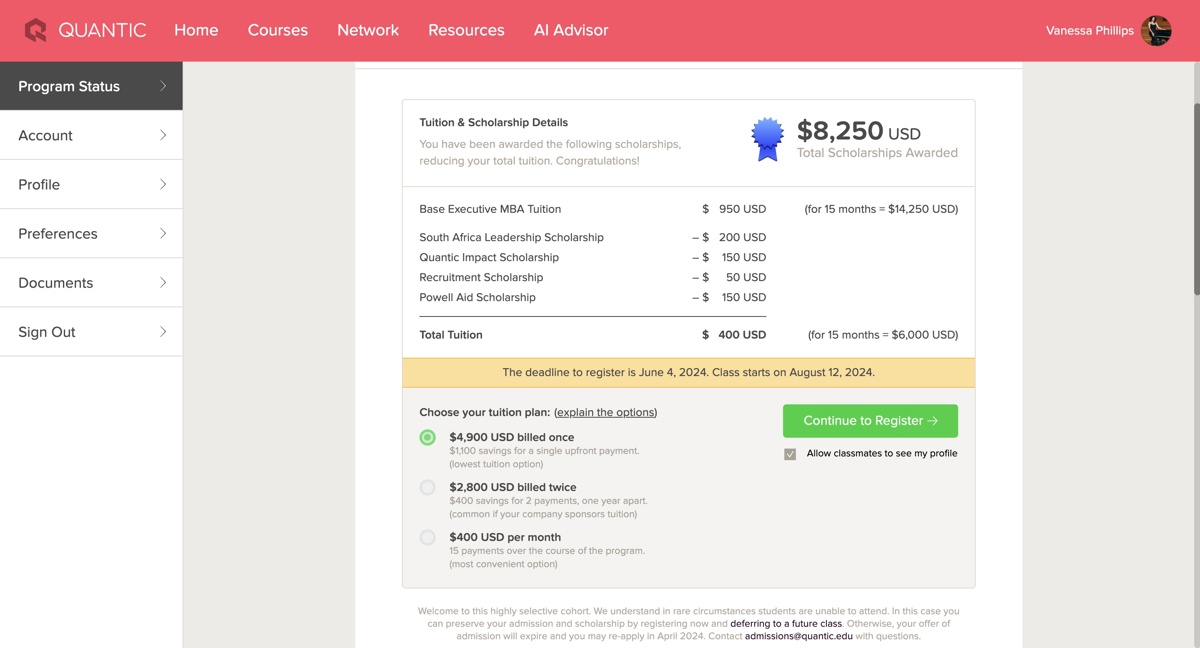Click the Profile row chevron icon
The image size is (1200, 648).
[163, 184]
